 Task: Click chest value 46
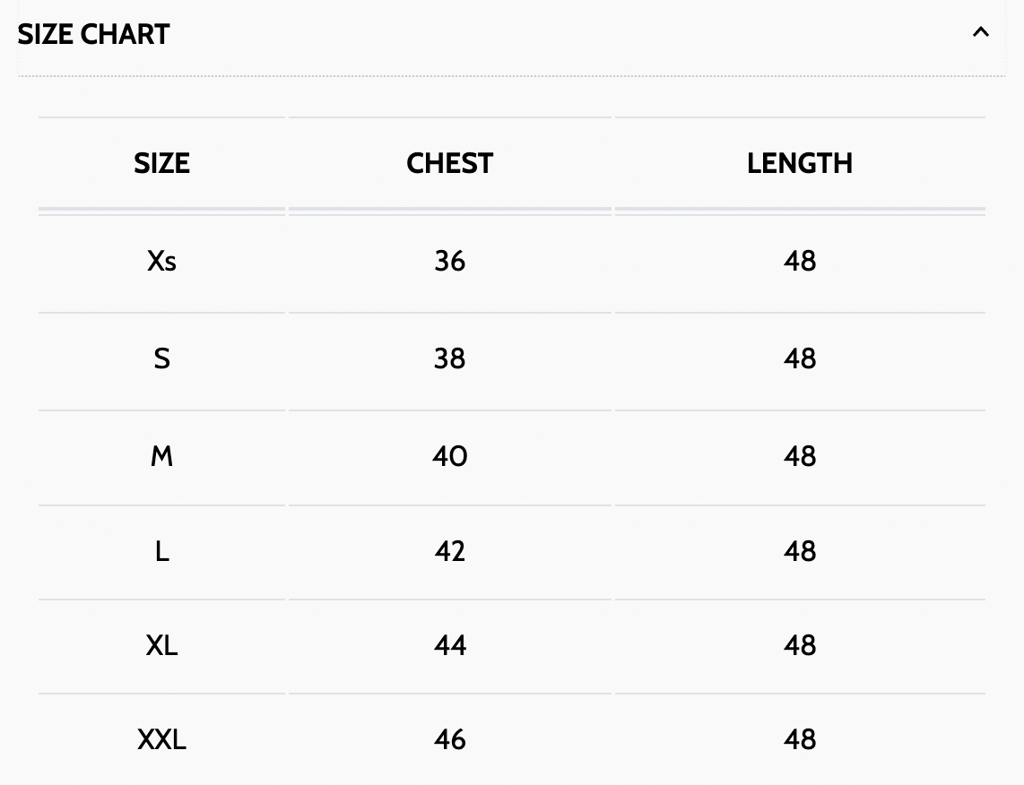click(x=450, y=740)
